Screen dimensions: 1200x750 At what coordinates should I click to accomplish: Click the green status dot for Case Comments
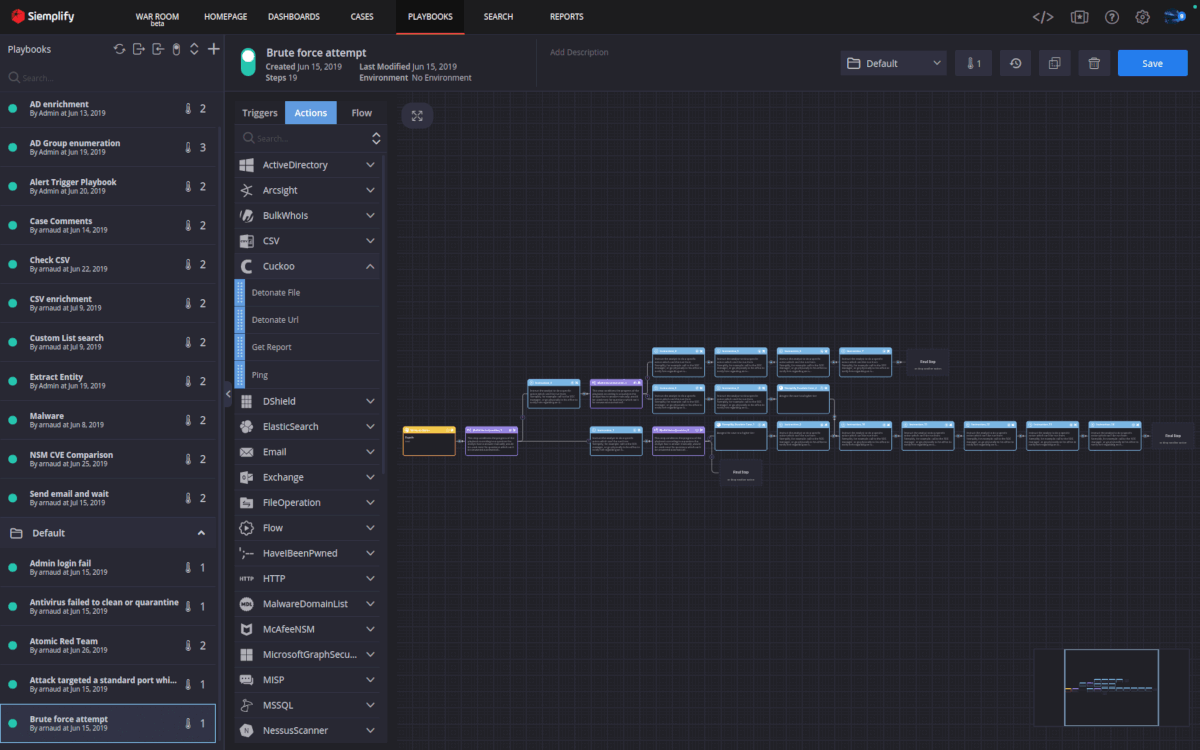click(x=13, y=226)
